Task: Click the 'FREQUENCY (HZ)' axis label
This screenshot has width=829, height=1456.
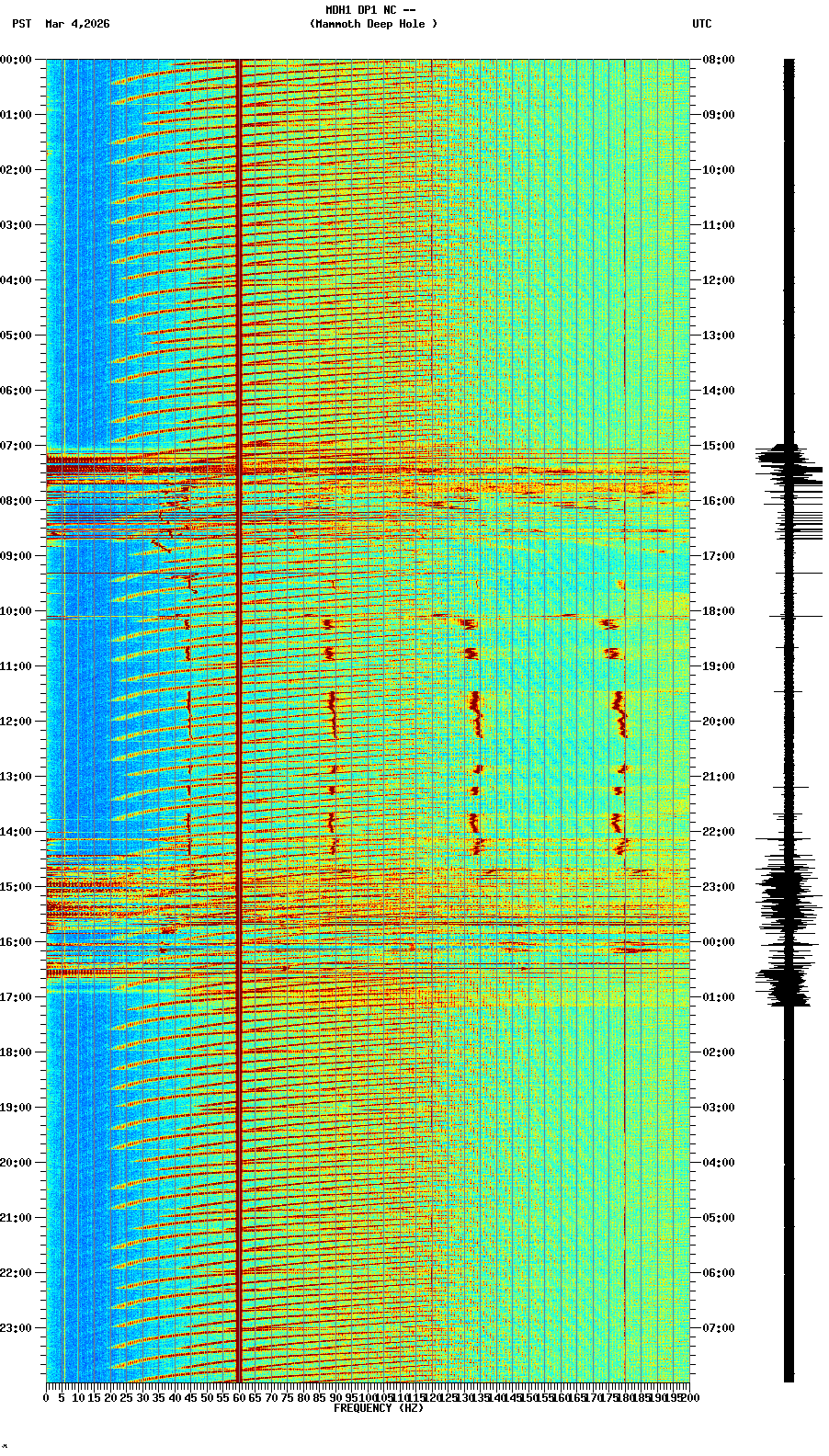Action: click(x=379, y=1408)
